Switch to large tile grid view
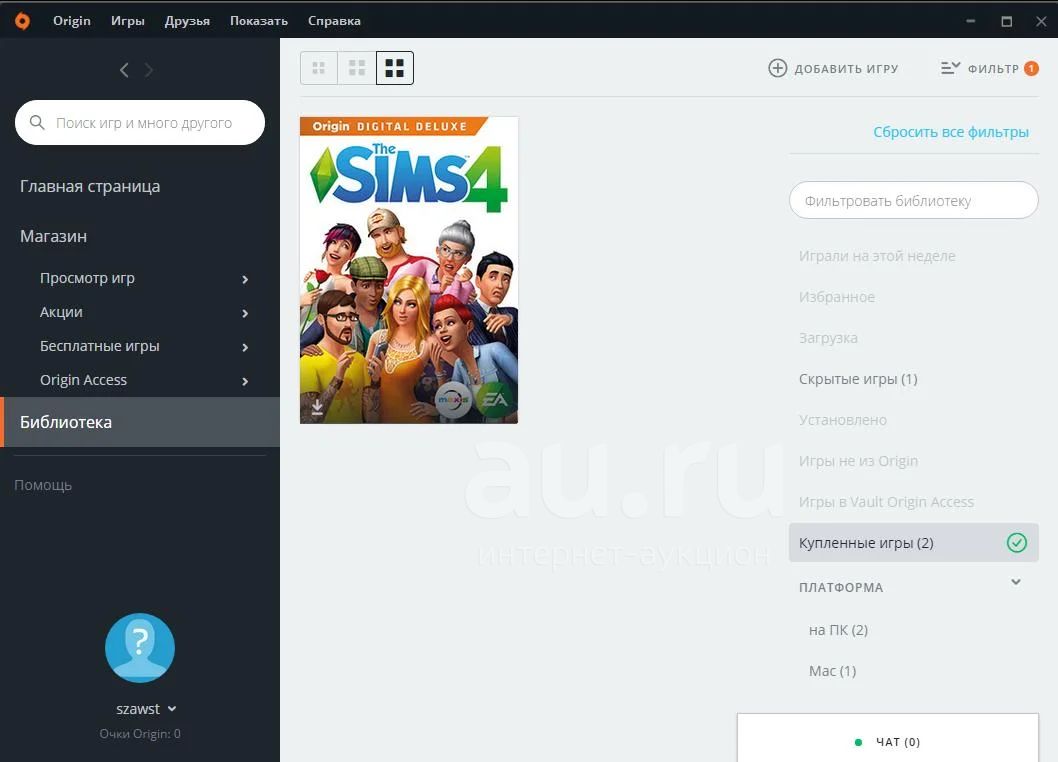The image size is (1058, 762). coord(395,67)
